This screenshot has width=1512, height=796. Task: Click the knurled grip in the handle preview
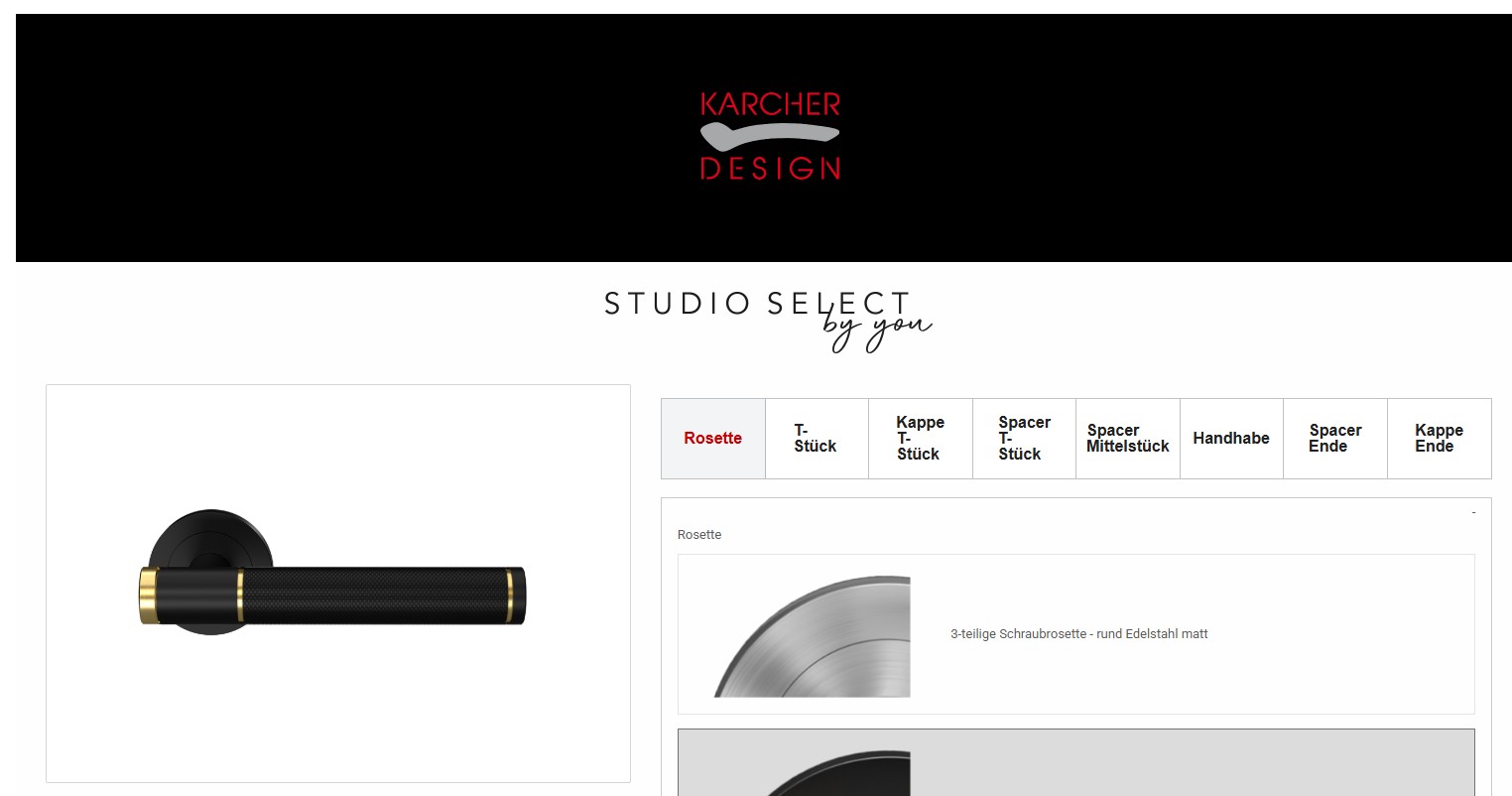[375, 596]
